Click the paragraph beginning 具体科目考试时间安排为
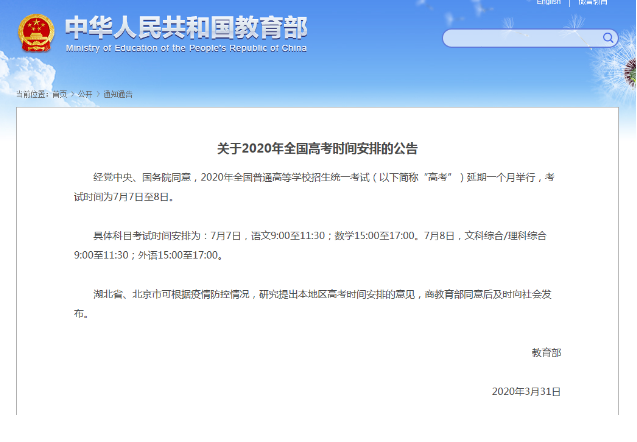The image size is (637, 442). 310,245
